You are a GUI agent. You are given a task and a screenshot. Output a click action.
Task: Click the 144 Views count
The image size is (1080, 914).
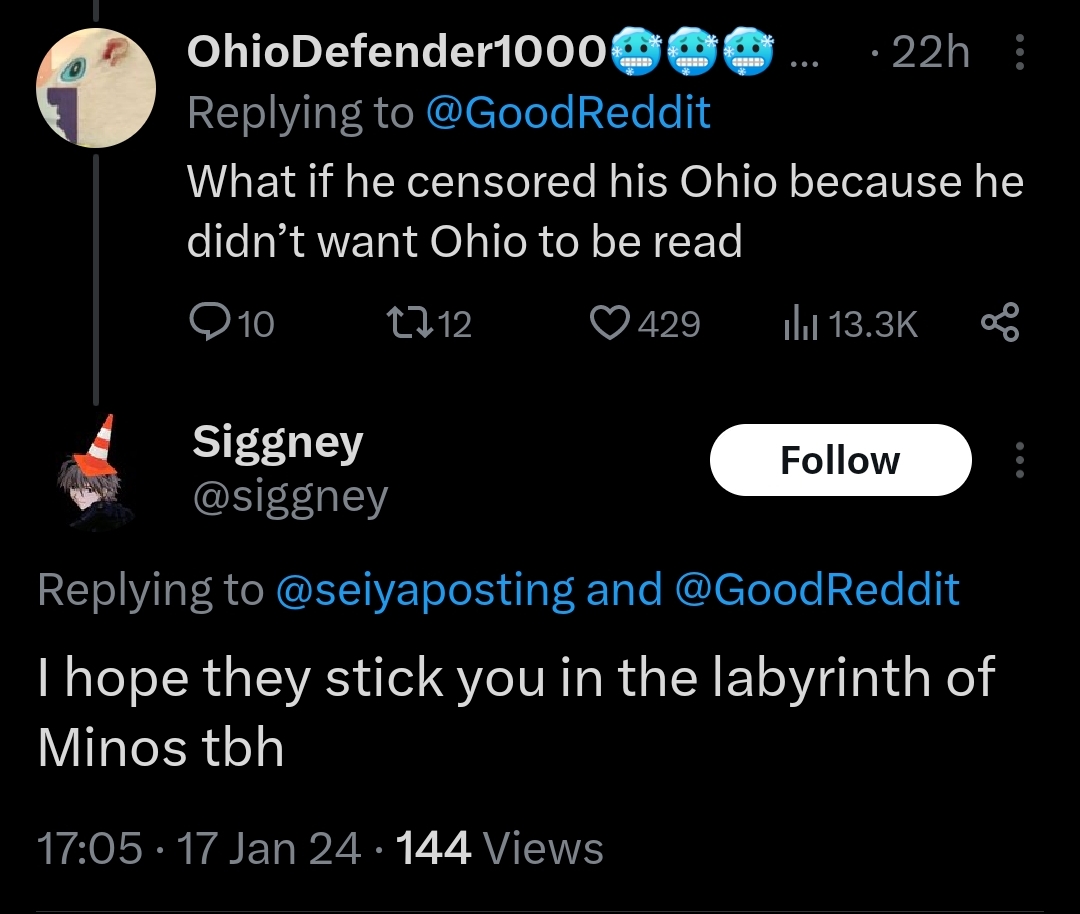pyautogui.click(x=499, y=848)
